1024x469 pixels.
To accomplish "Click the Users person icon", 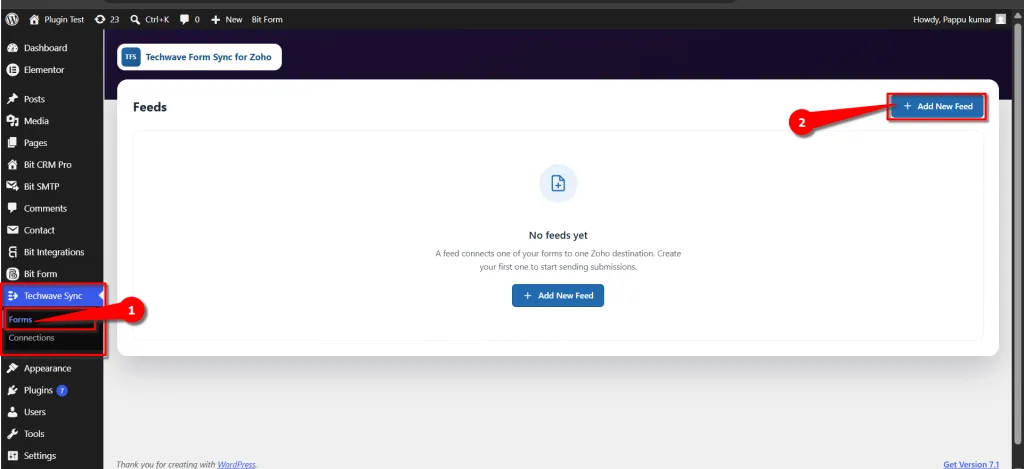I will tap(12, 412).
